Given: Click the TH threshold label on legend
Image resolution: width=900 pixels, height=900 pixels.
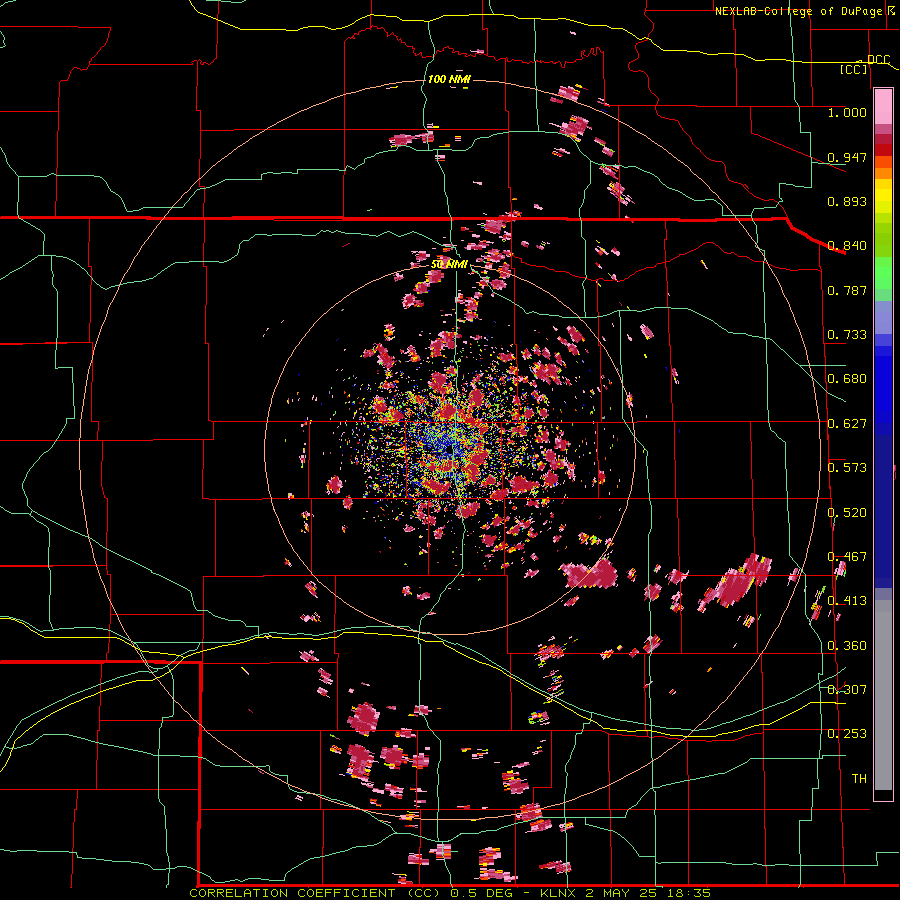Looking at the screenshot, I should click(859, 779).
